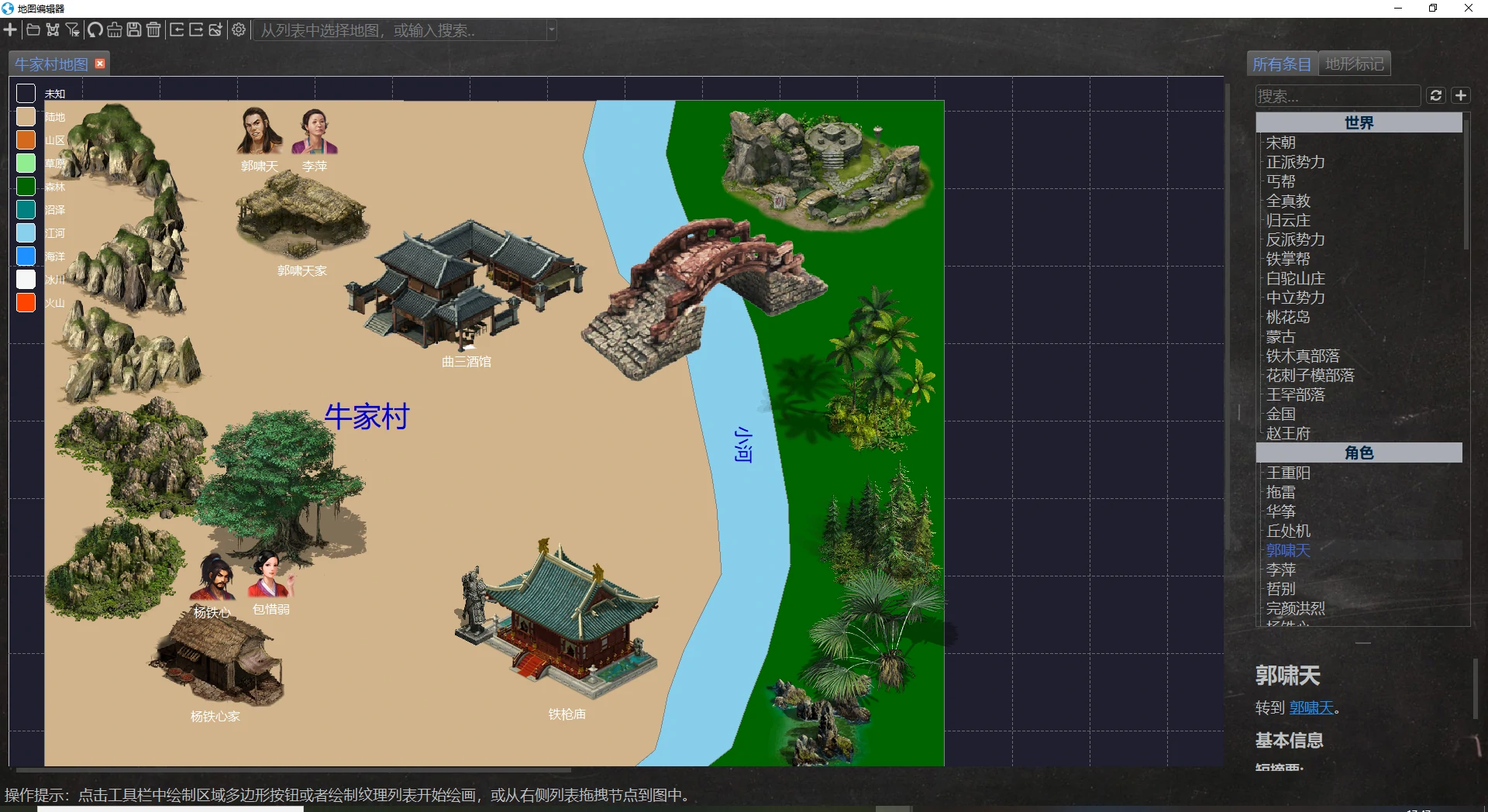The height and width of the screenshot is (812, 1488).
Task: Click the 牛家村 map title label
Action: [x=367, y=417]
